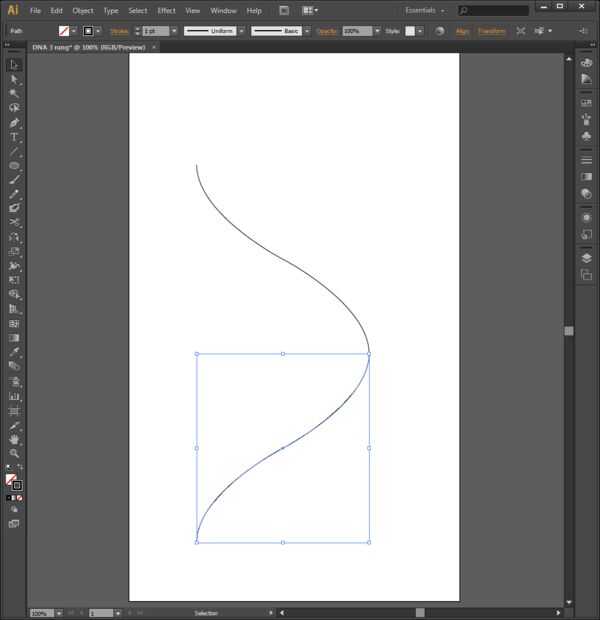Select the Blend tool

tap(14, 366)
